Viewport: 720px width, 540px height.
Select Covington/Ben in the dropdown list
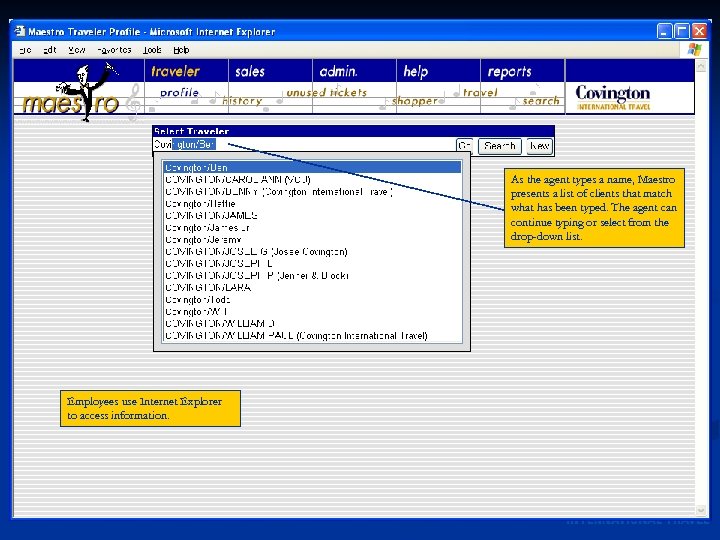point(312,168)
